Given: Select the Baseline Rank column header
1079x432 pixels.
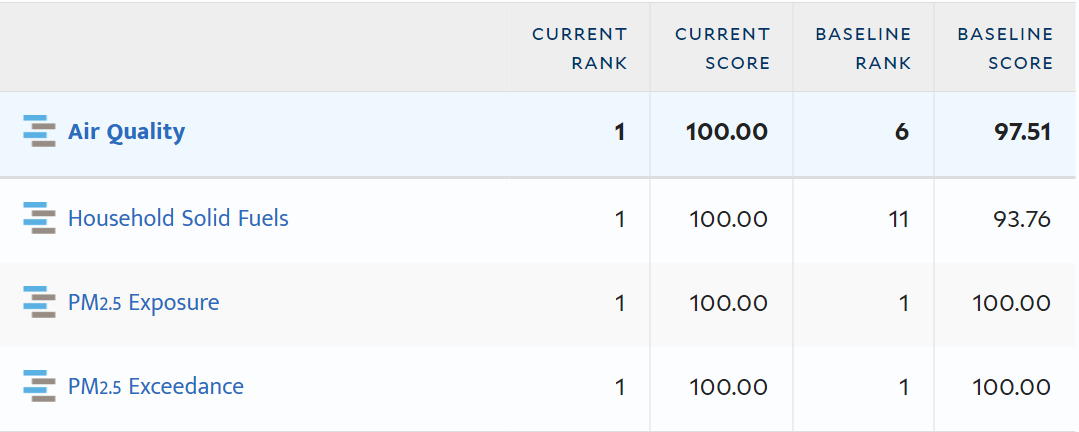Looking at the screenshot, I should [863, 48].
